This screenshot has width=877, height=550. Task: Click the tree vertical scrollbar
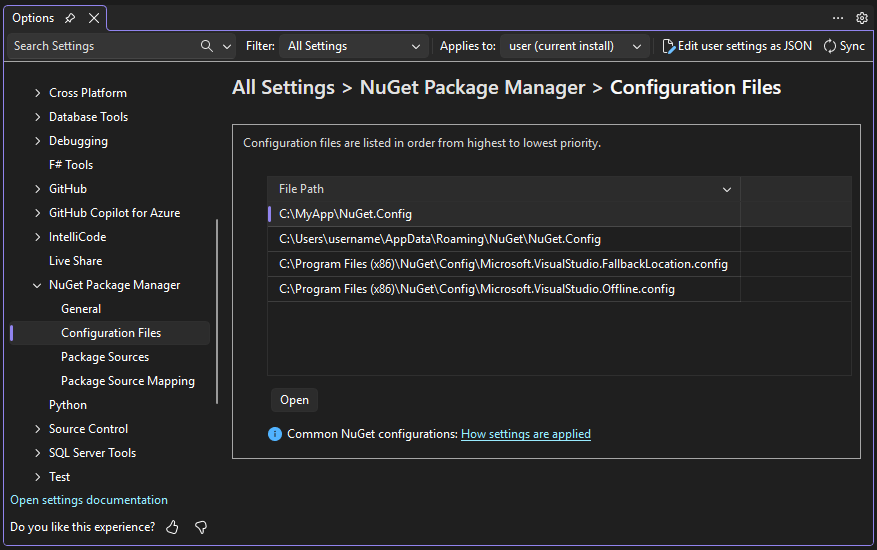(217, 311)
